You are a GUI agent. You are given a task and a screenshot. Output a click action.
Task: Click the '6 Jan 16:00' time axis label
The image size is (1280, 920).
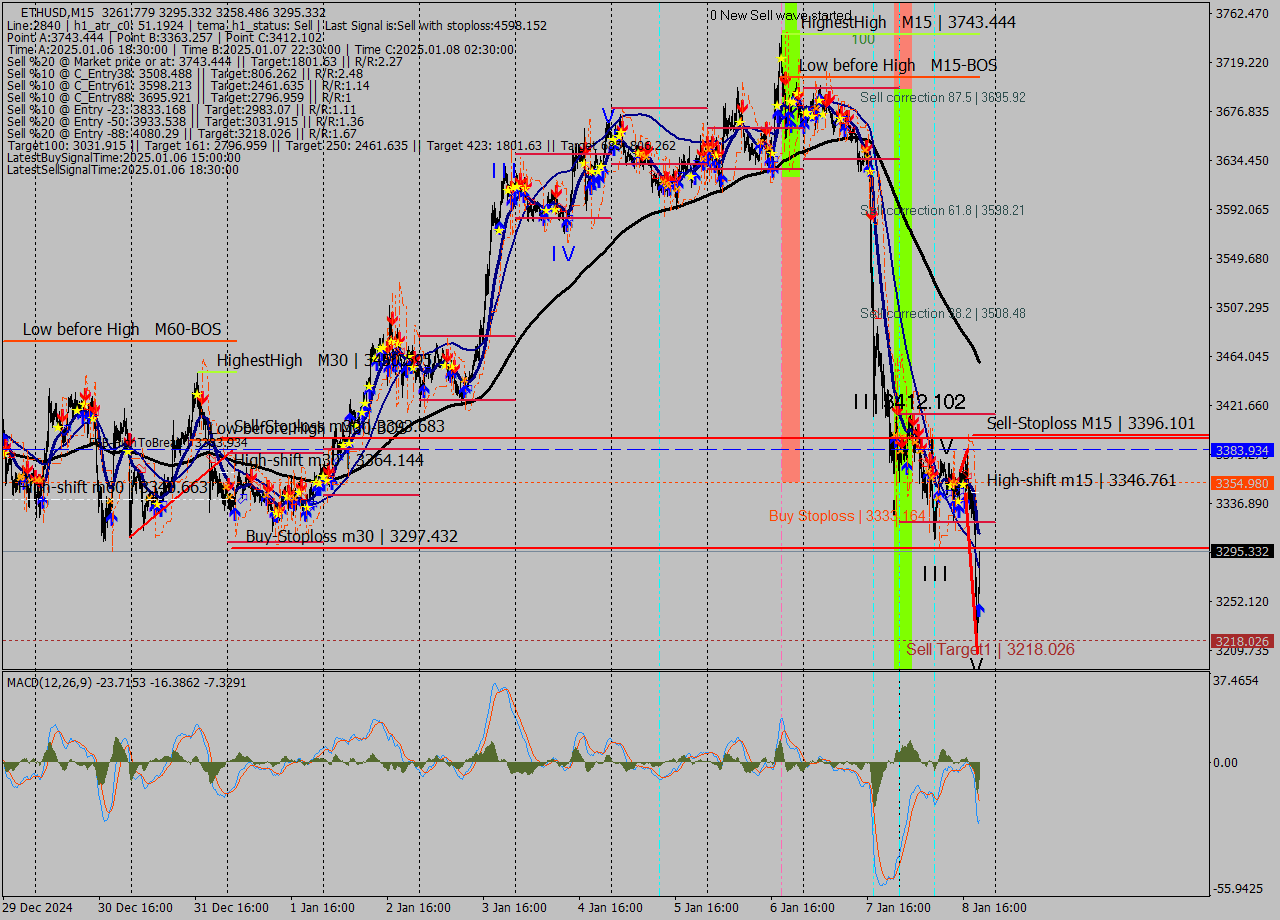tap(802, 908)
